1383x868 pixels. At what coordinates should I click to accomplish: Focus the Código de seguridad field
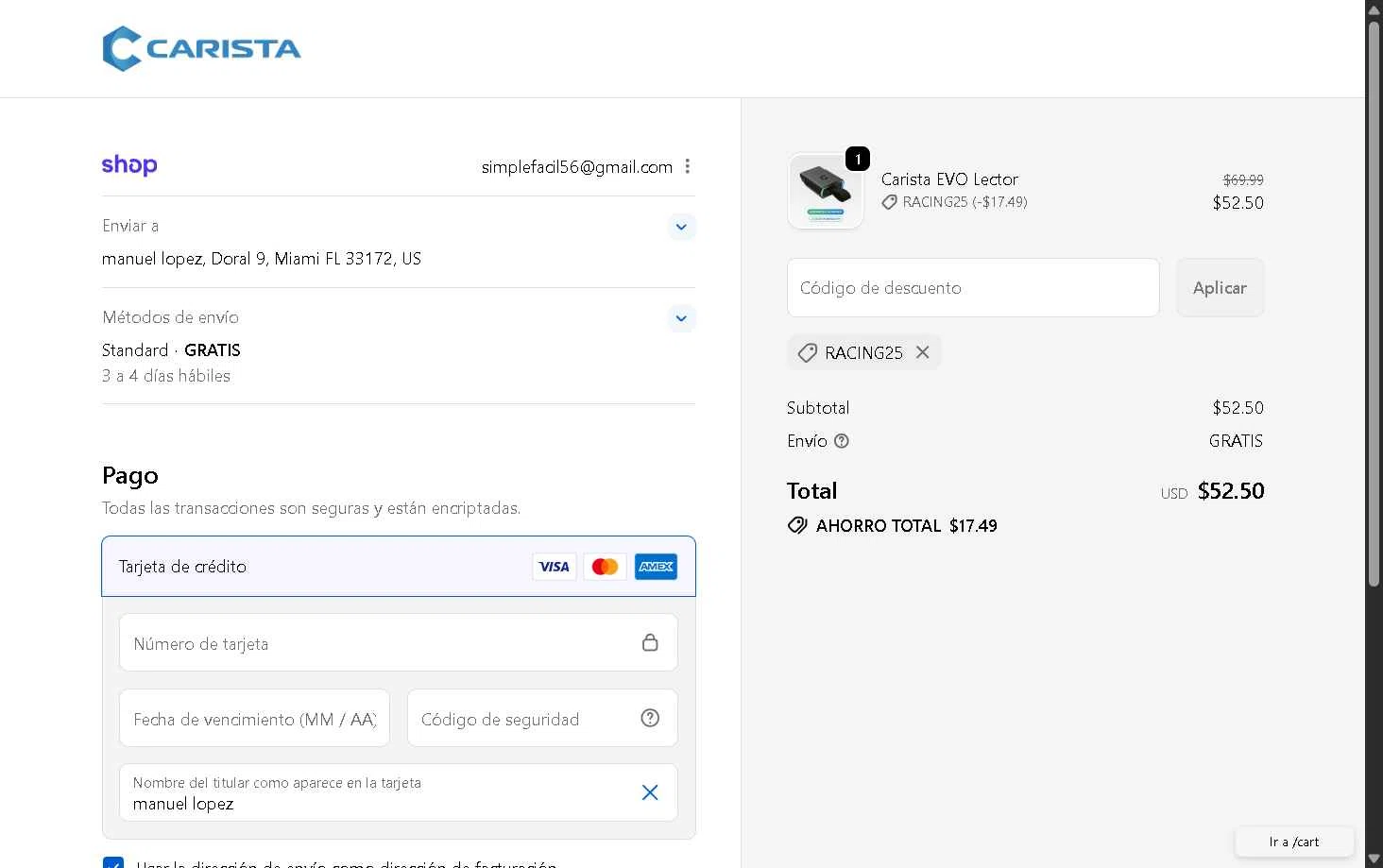pos(542,719)
